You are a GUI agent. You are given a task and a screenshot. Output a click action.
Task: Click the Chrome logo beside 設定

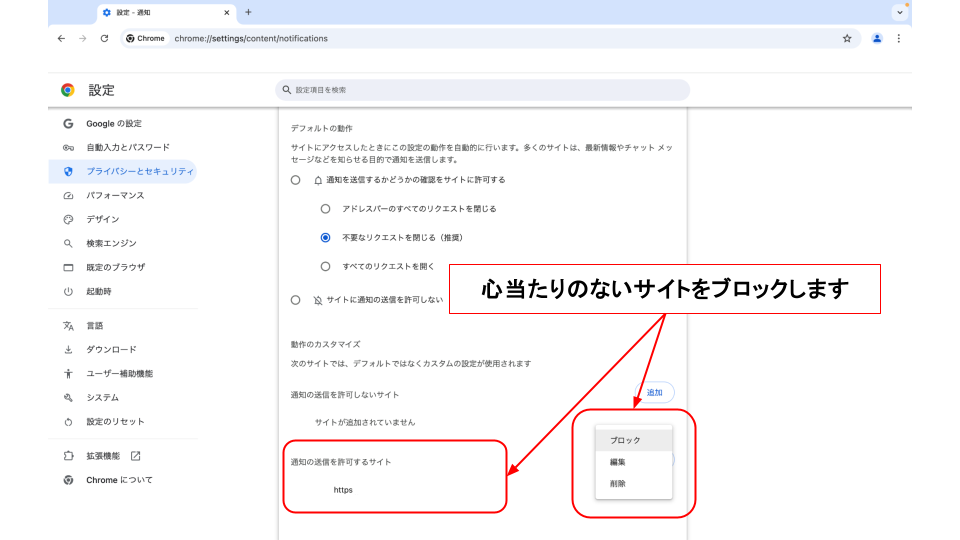68,90
